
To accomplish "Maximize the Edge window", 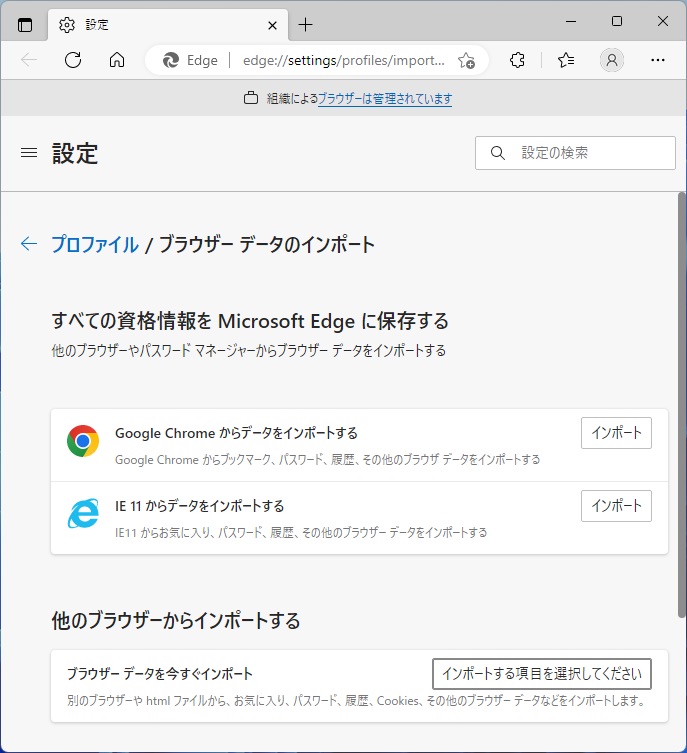I will pos(617,21).
